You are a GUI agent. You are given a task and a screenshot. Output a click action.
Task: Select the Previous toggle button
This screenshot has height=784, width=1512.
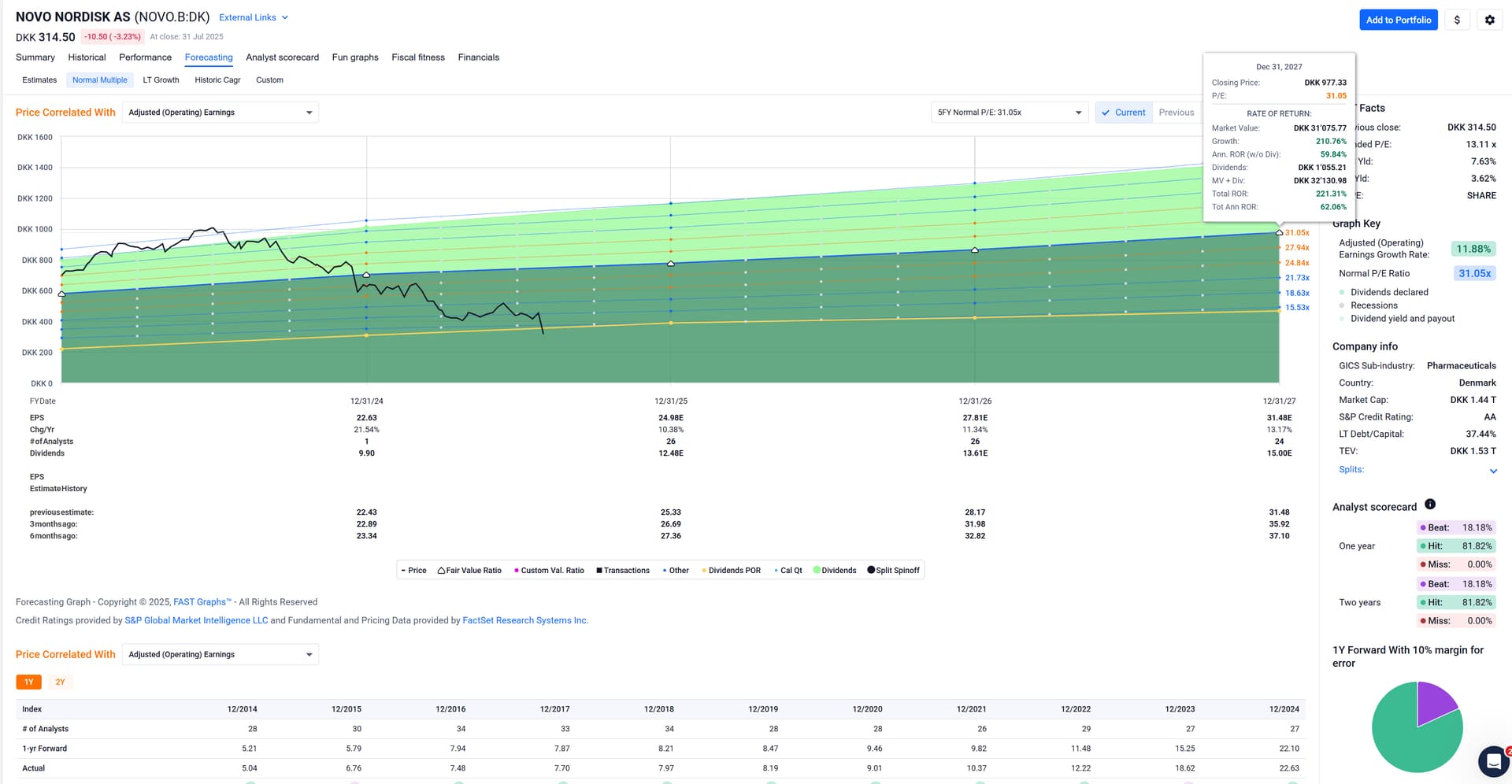[x=1176, y=113]
